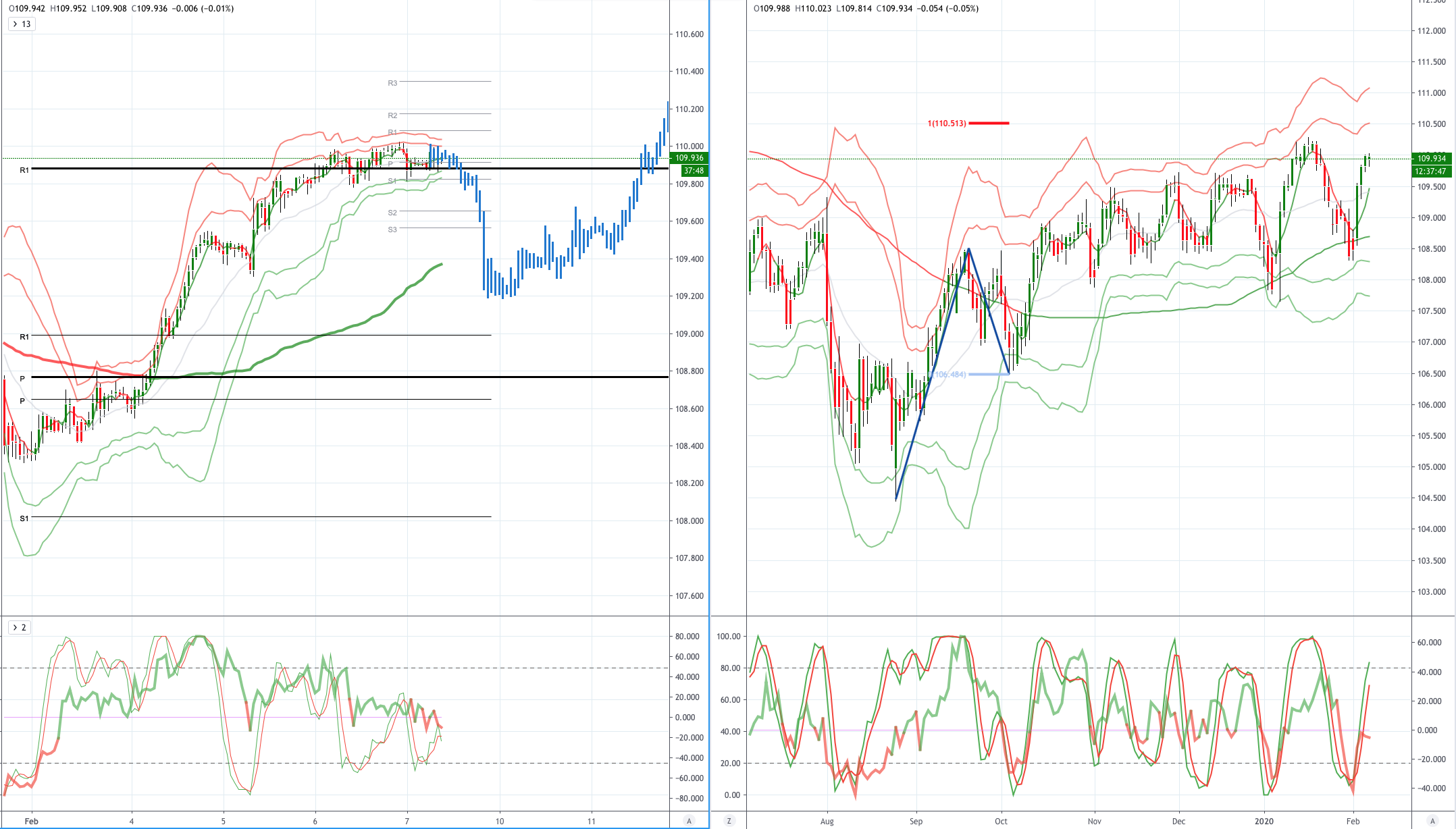
Task: Select the 0(106.484) blue Fibonacci level label
Action: 947,374
